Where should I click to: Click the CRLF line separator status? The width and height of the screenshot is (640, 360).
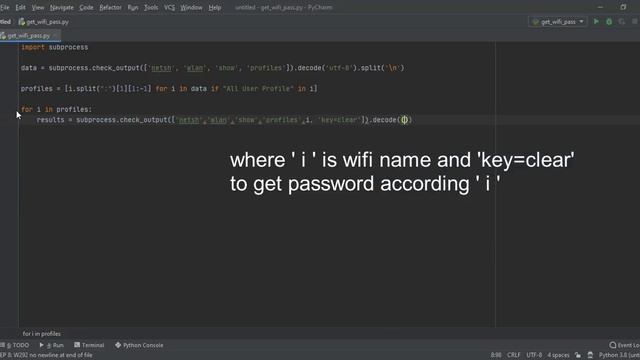[513, 355]
